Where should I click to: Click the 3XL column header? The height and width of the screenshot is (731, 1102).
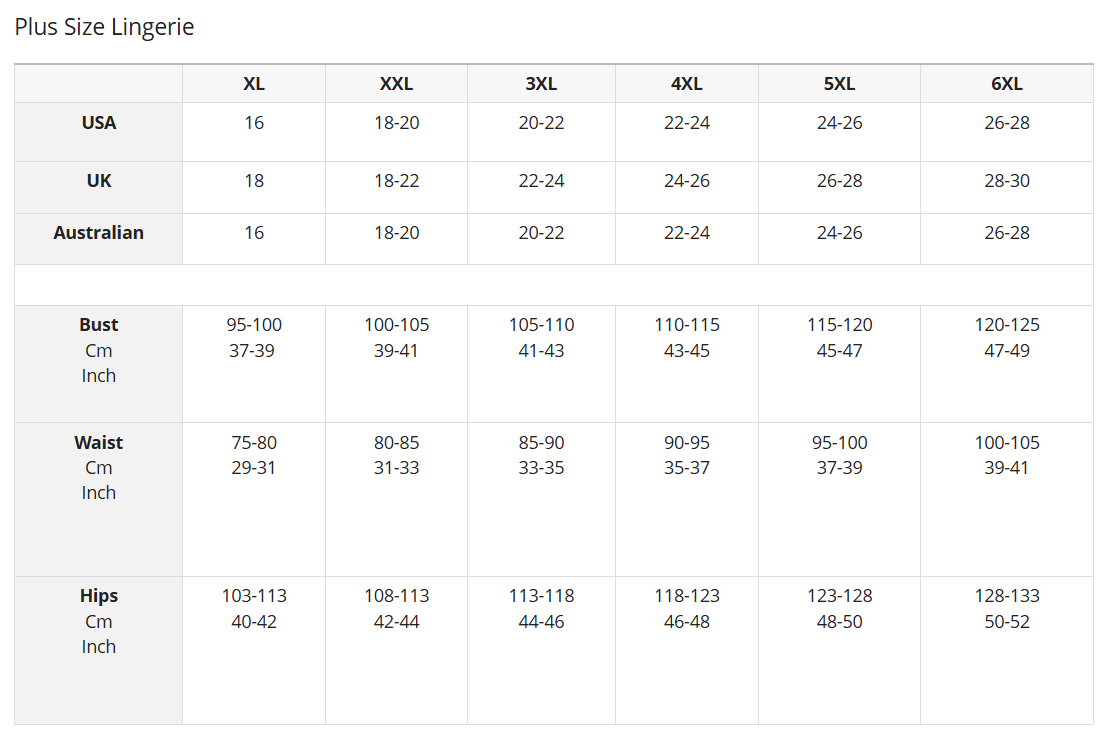[541, 84]
